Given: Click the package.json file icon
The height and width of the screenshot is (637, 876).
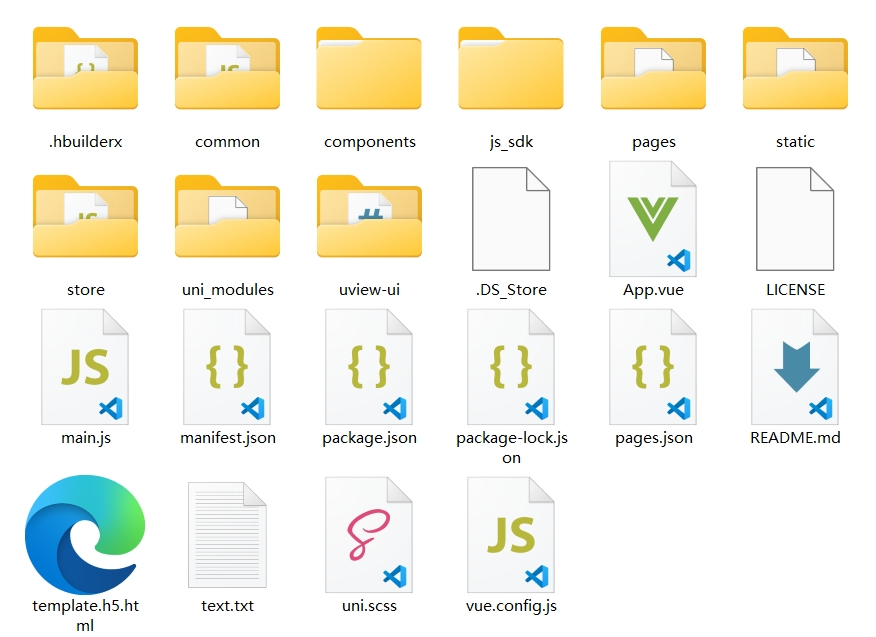Looking at the screenshot, I should [369, 367].
